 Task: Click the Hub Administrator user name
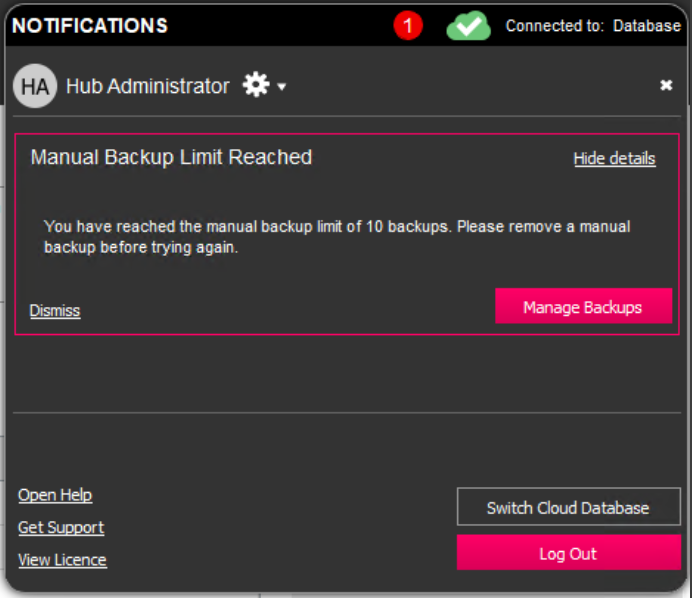pyautogui.click(x=147, y=87)
